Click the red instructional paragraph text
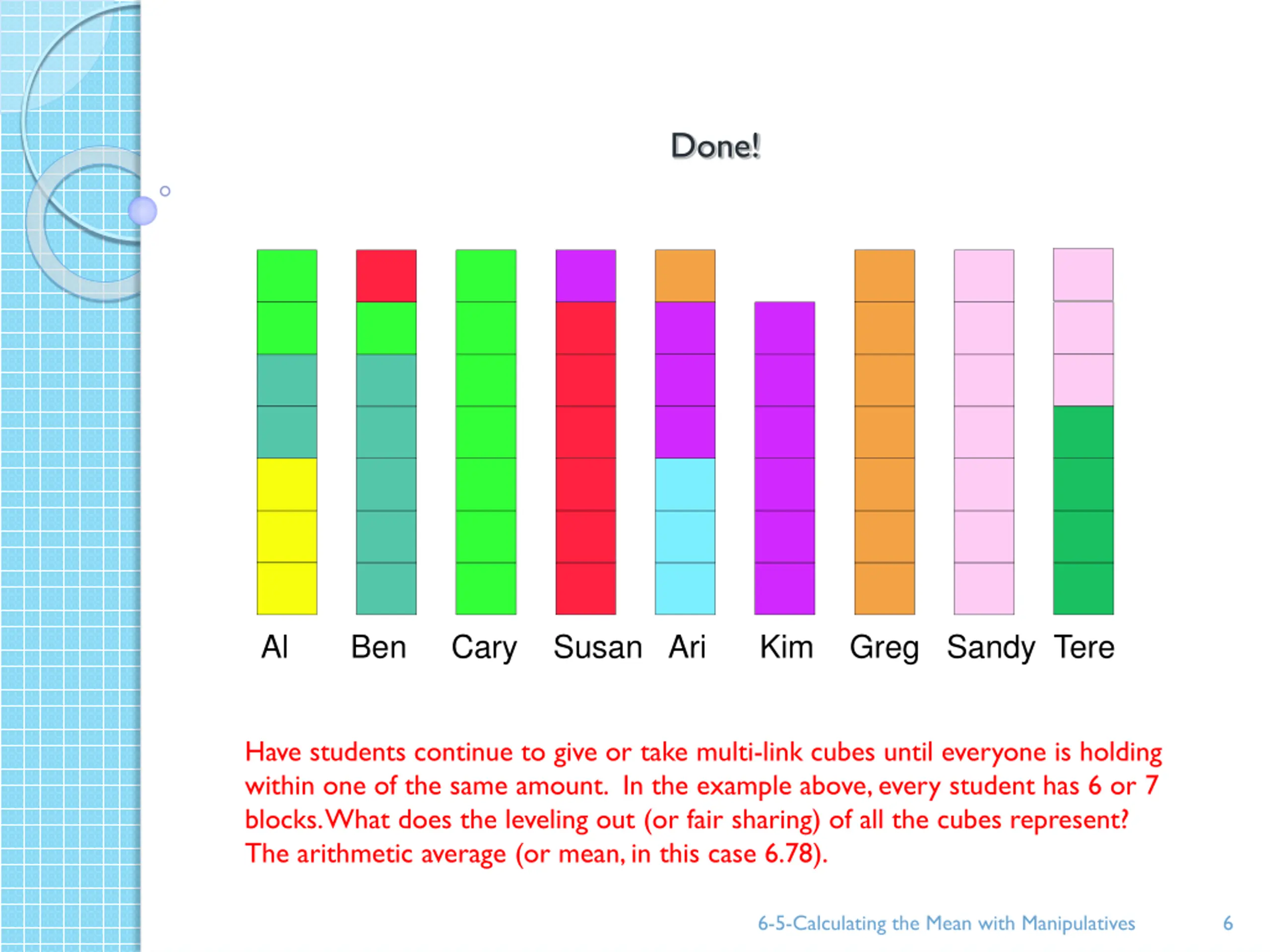This screenshot has width=1270, height=952. click(x=703, y=803)
